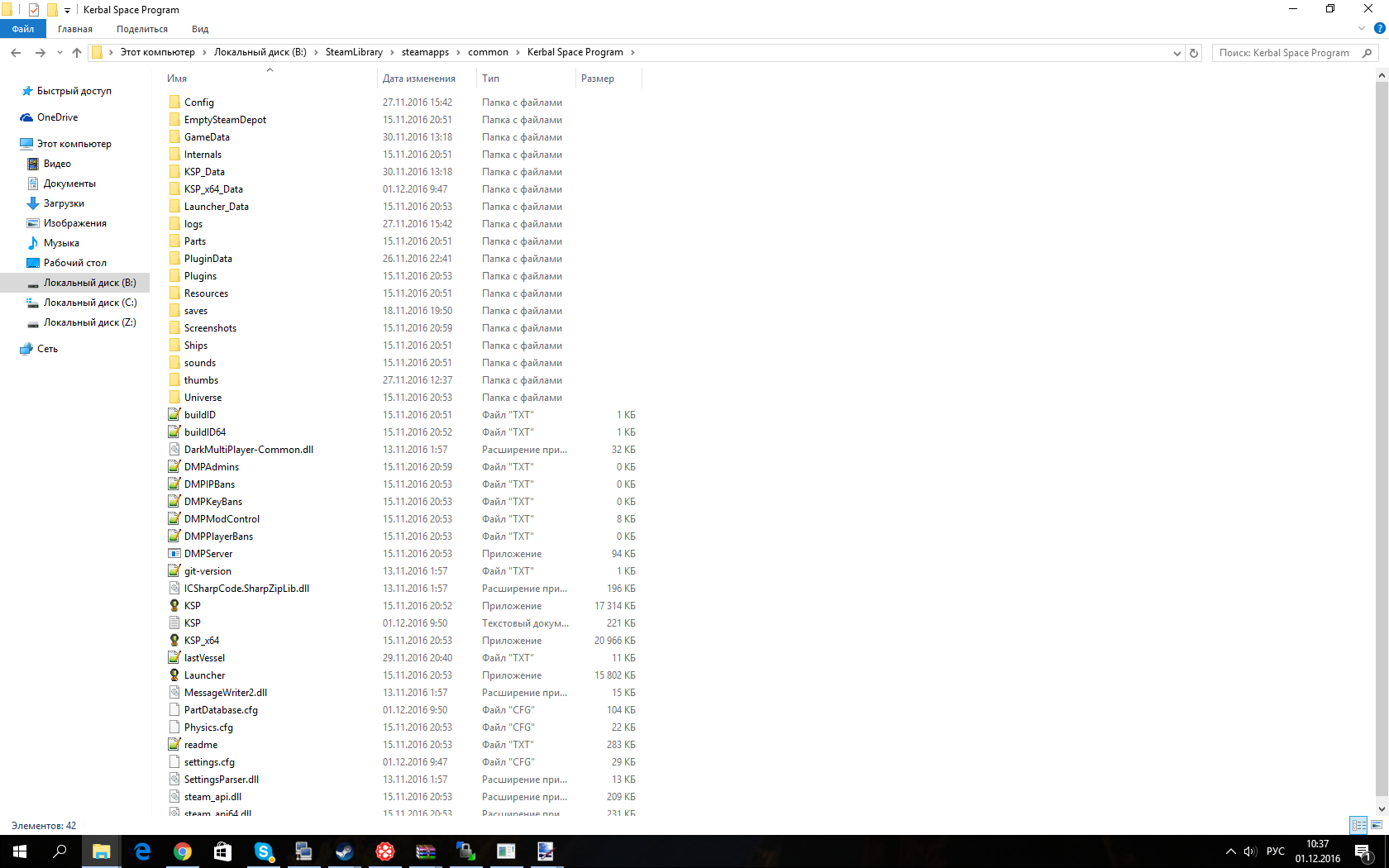Click the New Folder icon in title bar
The image size is (1389, 868).
click(52, 10)
